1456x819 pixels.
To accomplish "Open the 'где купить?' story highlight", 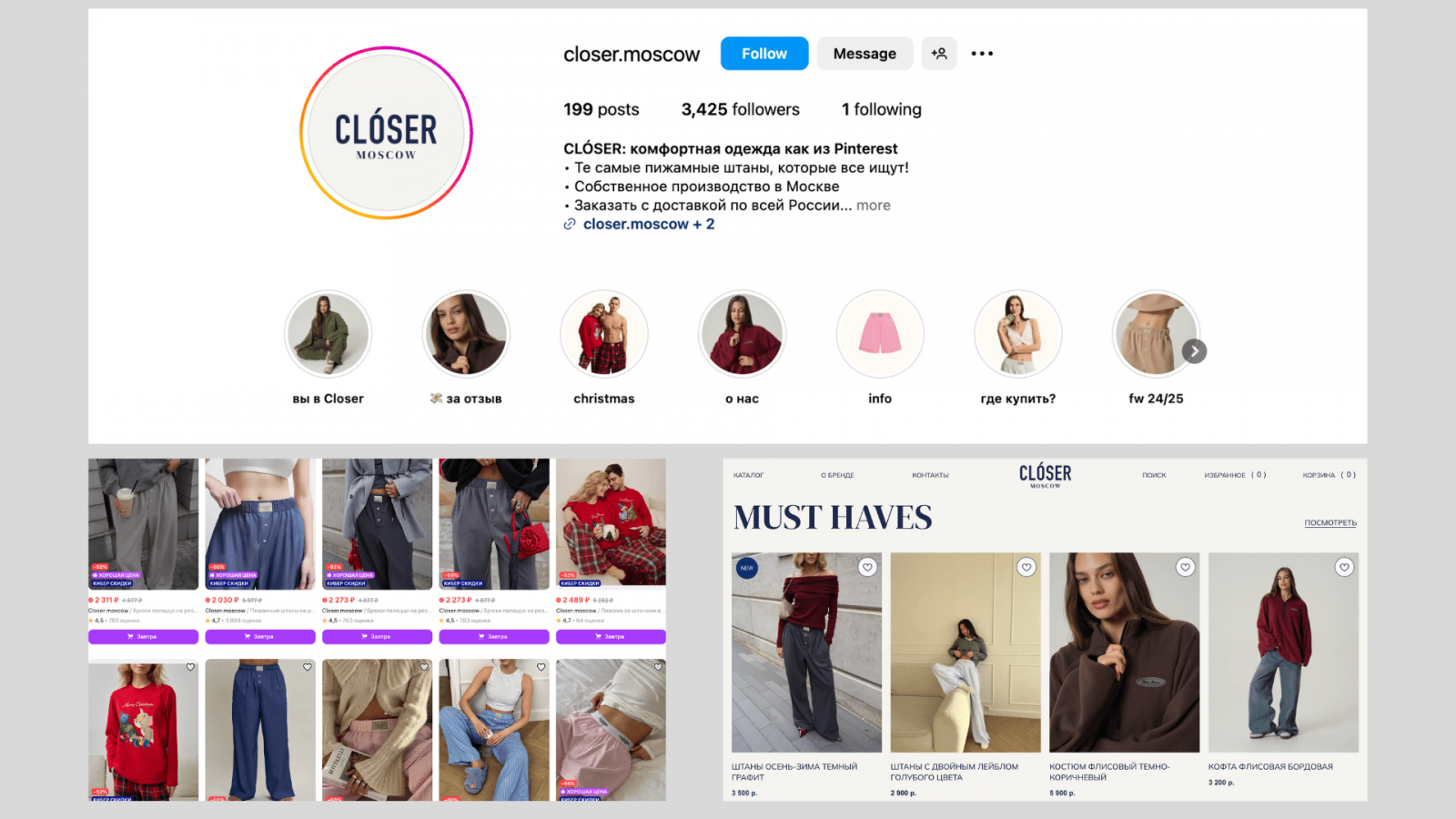I will (1017, 334).
